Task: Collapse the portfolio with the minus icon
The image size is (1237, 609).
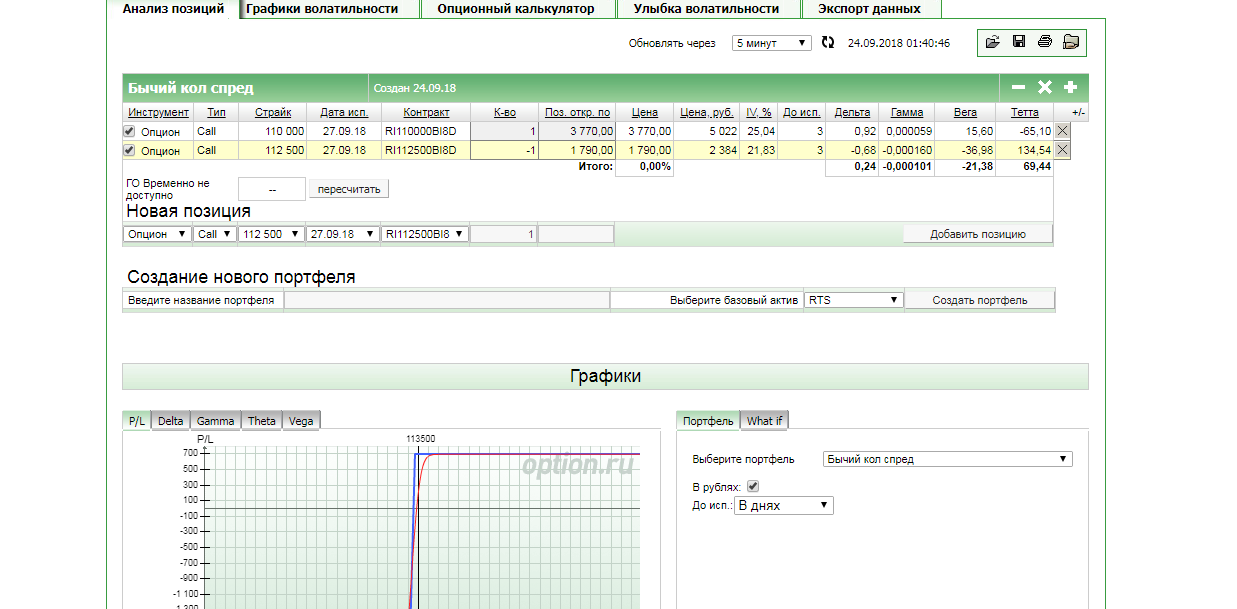Action: click(x=1018, y=88)
